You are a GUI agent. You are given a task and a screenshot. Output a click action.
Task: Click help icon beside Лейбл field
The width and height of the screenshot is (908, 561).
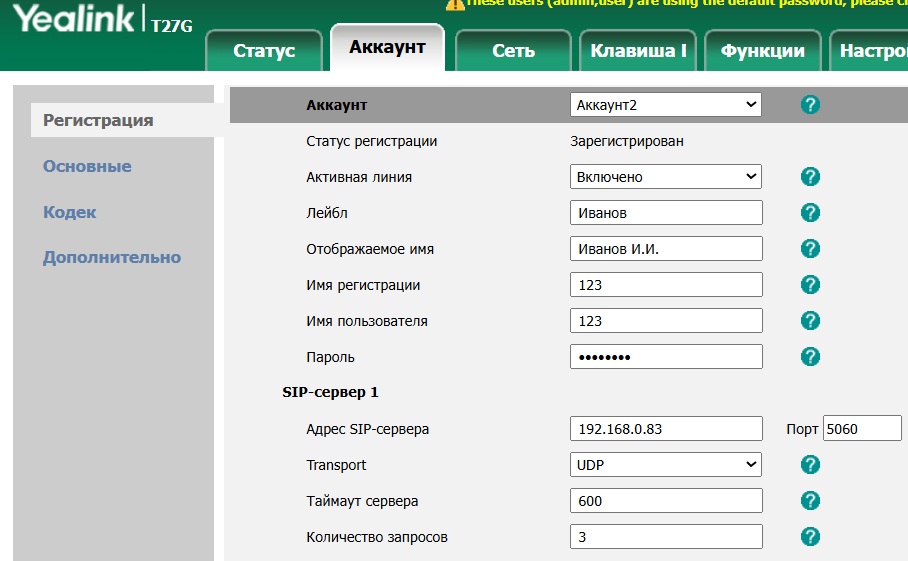click(x=810, y=213)
